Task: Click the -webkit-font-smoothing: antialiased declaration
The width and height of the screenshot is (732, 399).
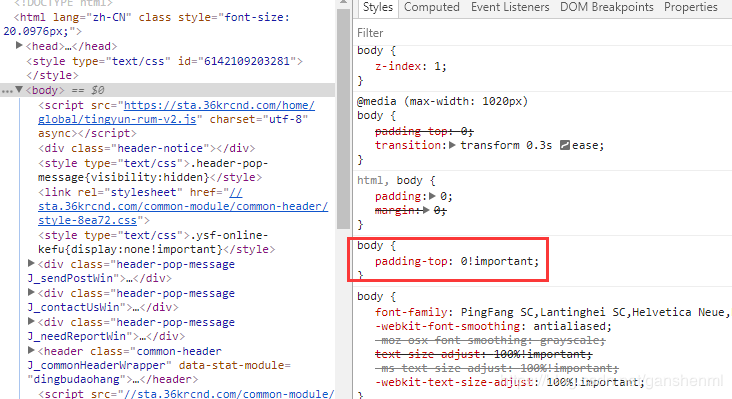Action: (x=493, y=326)
